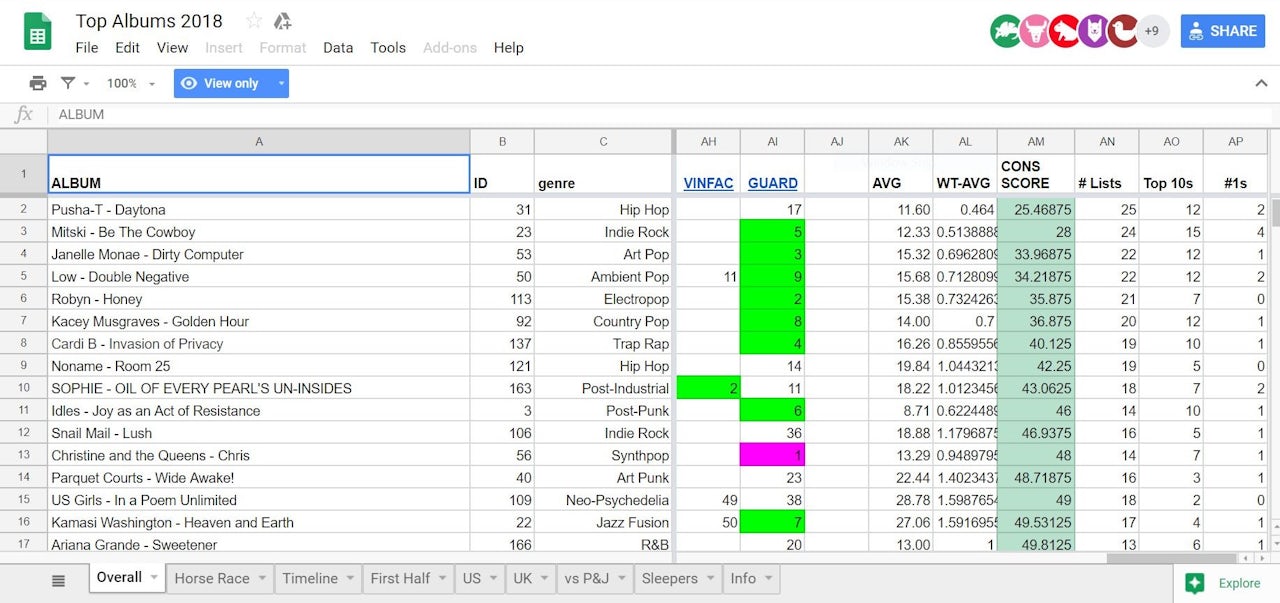Open the 100% zoom dropdown
Screen dimensions: 1280x603
[x=130, y=84]
